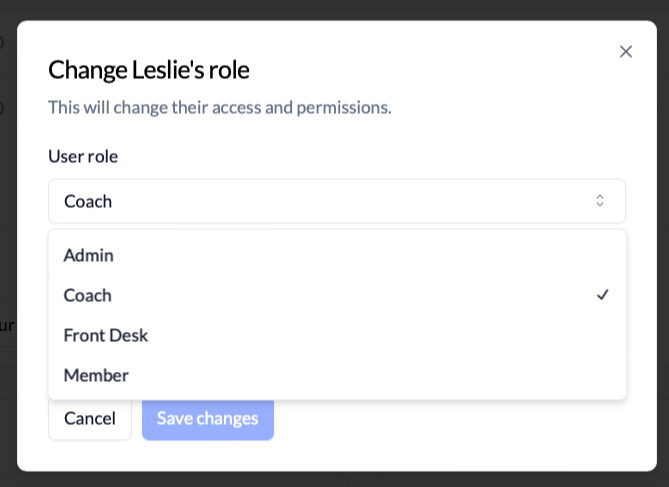This screenshot has width=669, height=487.
Task: Click the Cancel button
Action: [x=90, y=419]
